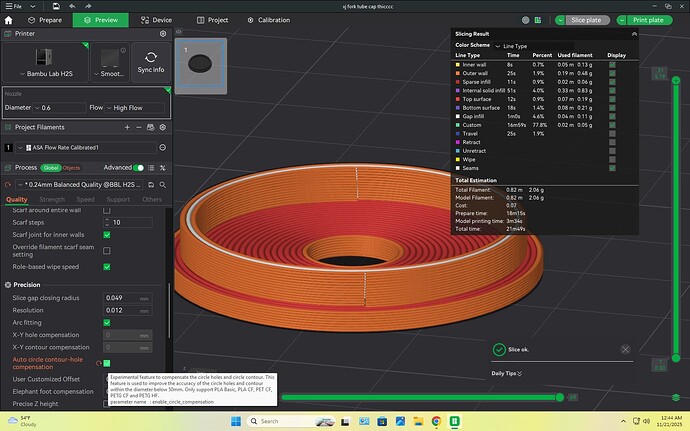Image resolution: width=690 pixels, height=431 pixels.
Task: Click horizontal move slider handle
Action: point(559,398)
